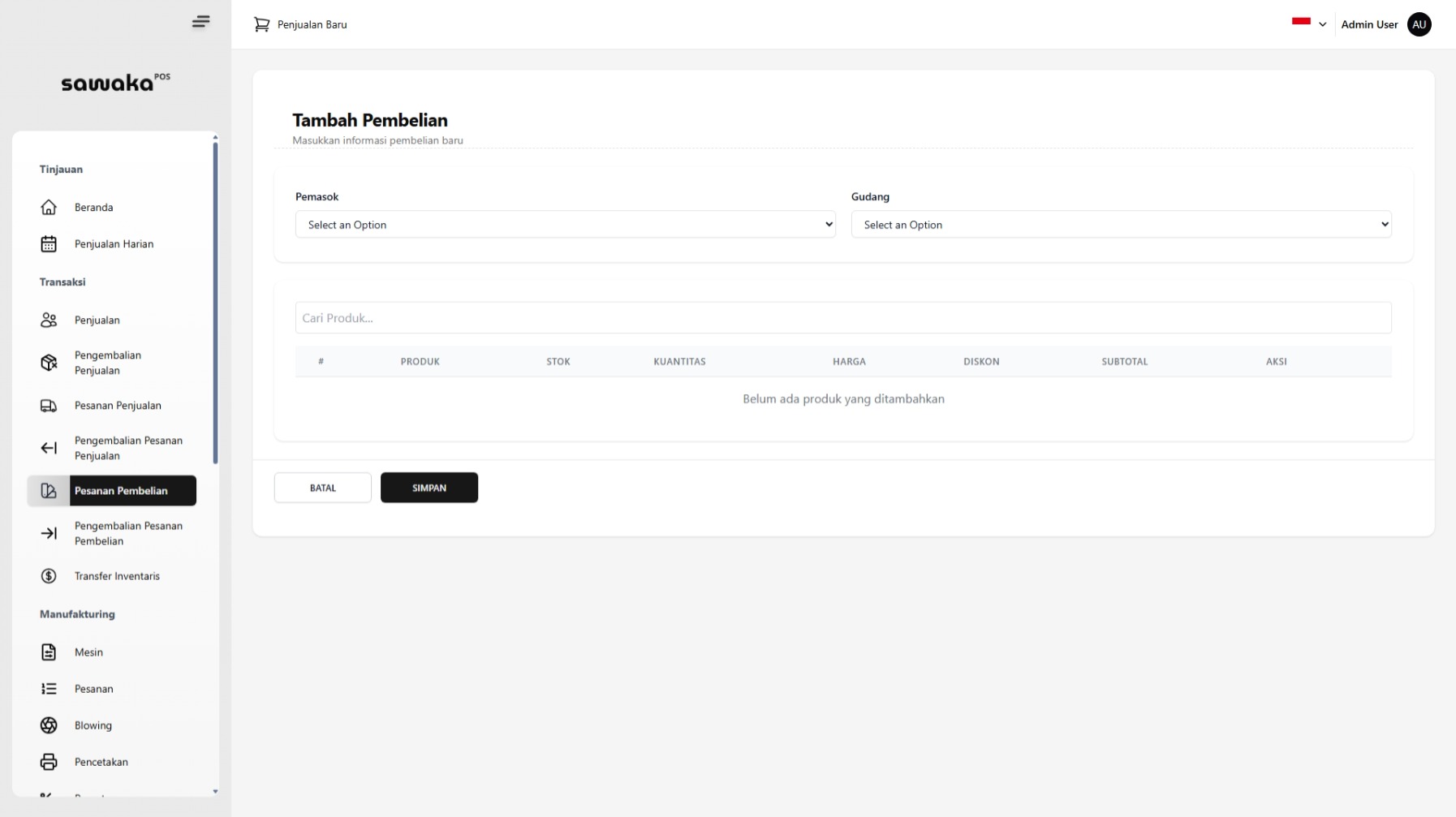The width and height of the screenshot is (1456, 817).
Task: Open the language flag dropdown
Action: [1308, 24]
